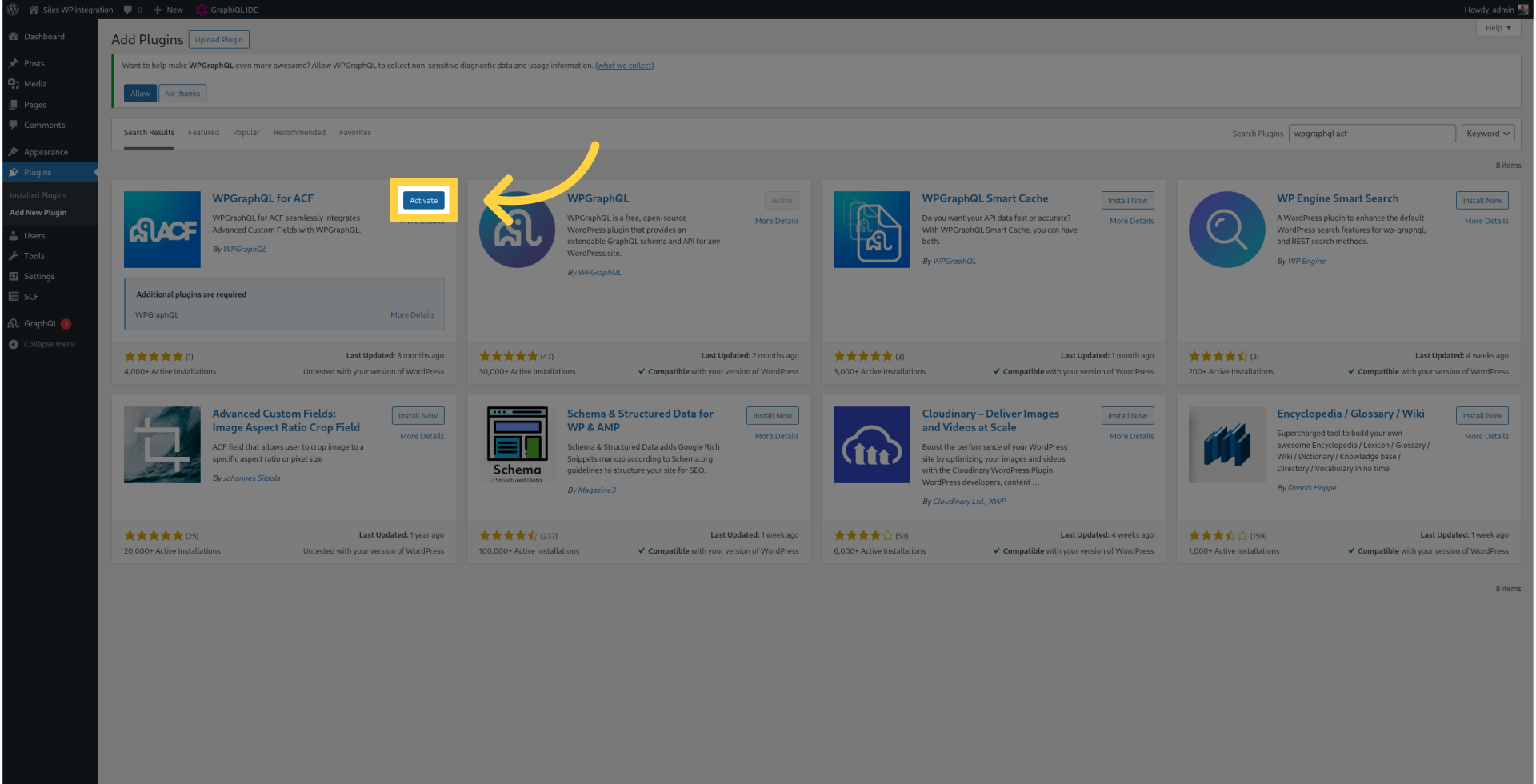This screenshot has width=1536, height=784.
Task: Click the Cloudinary cloud logo icon
Action: [872, 445]
